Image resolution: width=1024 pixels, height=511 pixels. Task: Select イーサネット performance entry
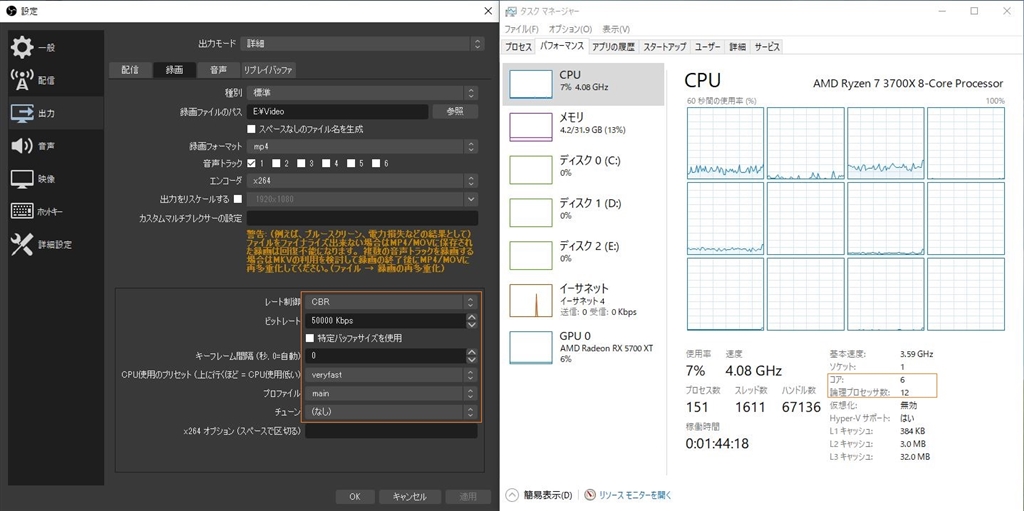(x=583, y=300)
